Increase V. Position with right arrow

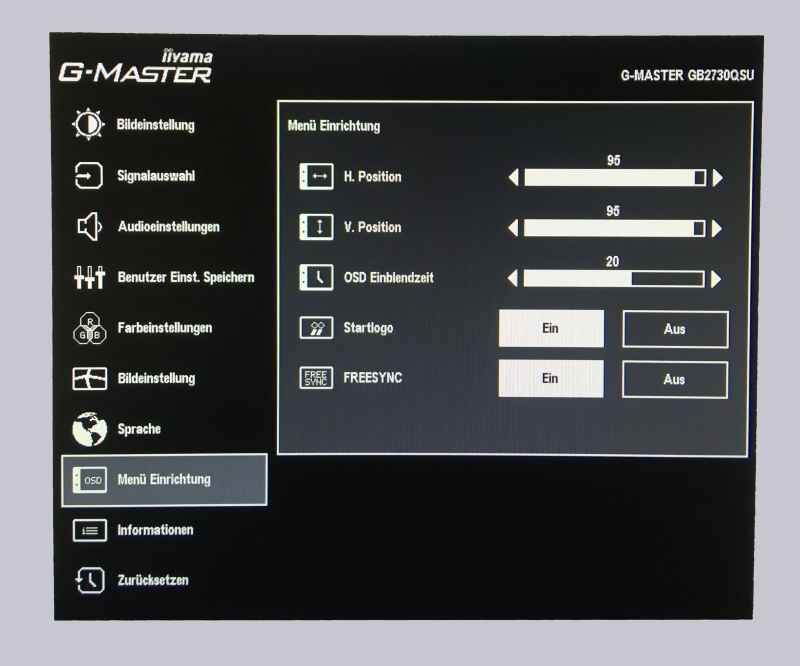tap(717, 228)
